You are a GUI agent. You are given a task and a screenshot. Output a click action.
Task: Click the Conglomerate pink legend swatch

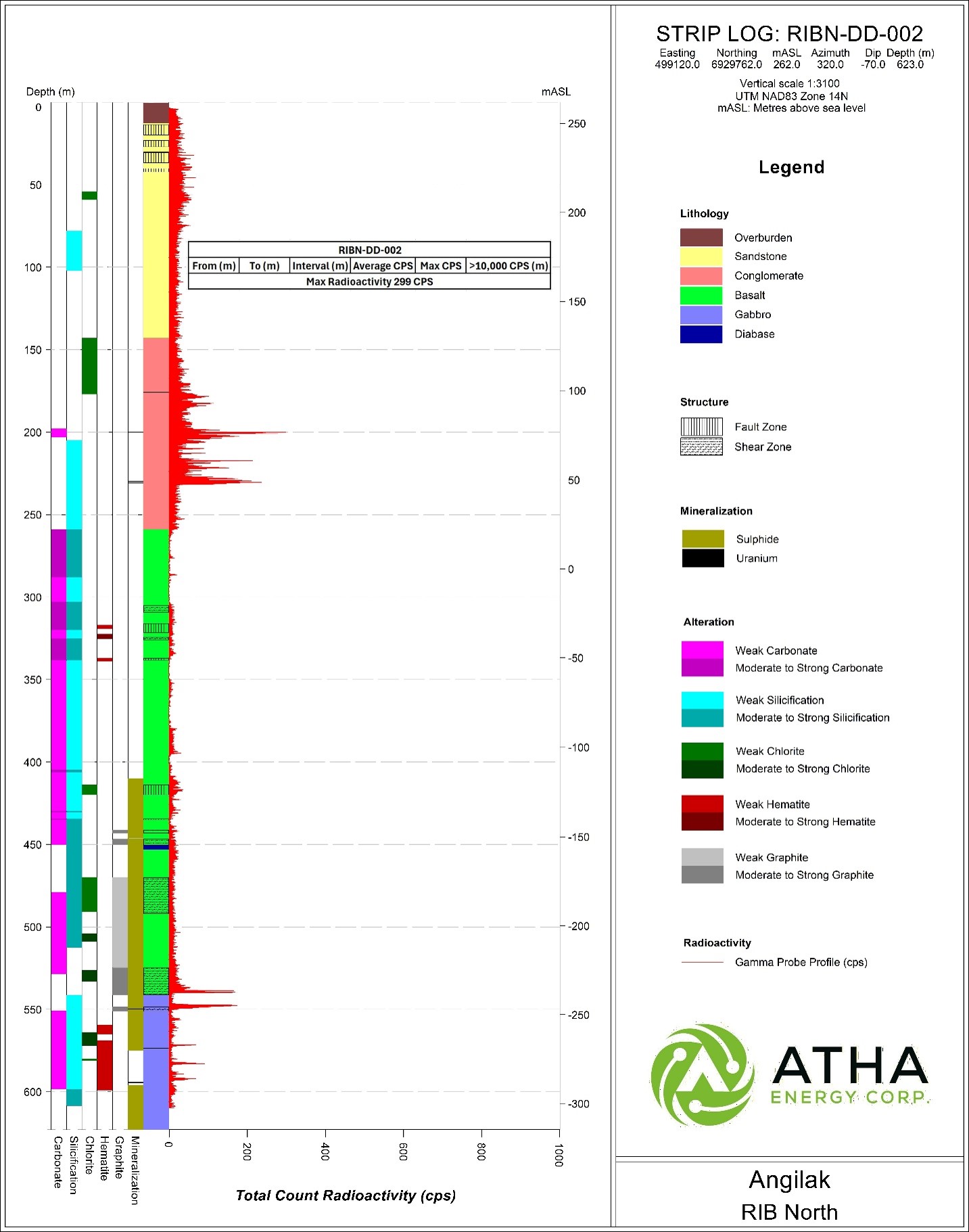pyautogui.click(x=701, y=276)
